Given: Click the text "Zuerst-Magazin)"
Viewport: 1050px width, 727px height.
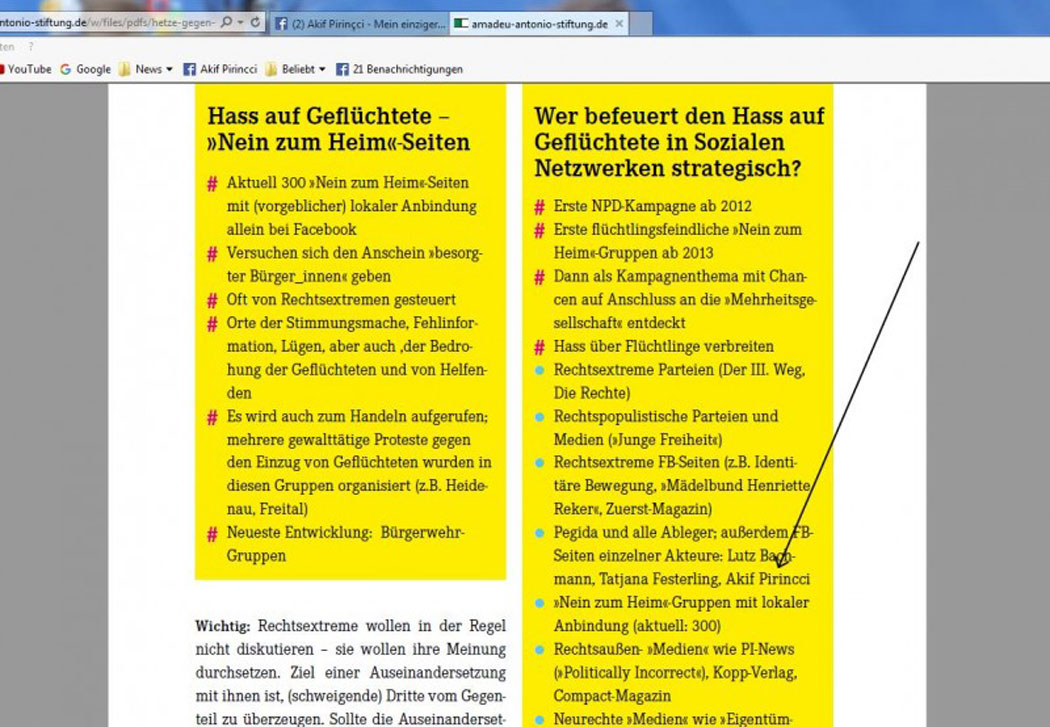Looking at the screenshot, I should click(x=660, y=509).
